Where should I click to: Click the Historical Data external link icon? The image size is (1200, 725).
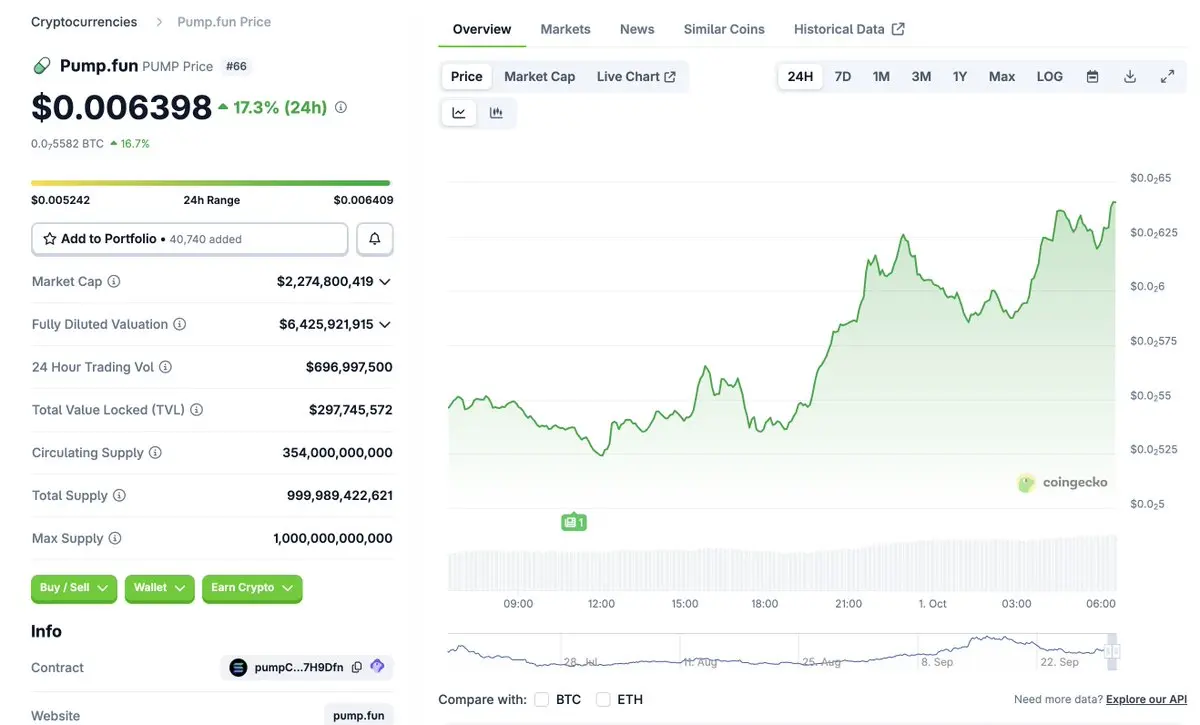click(898, 29)
